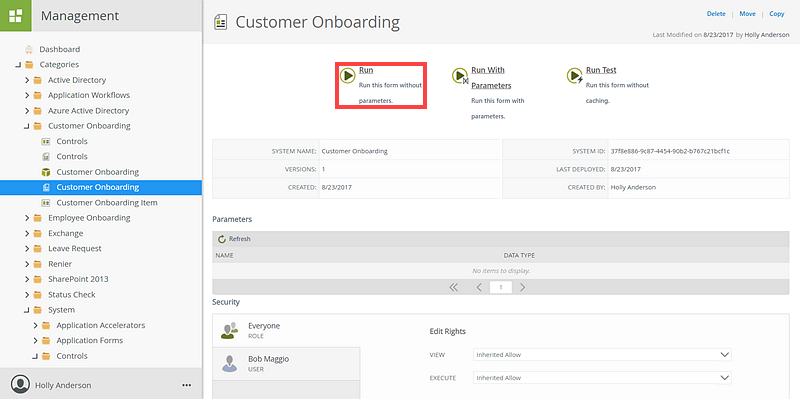Click the Azure Active Directory folder icon
The width and height of the screenshot is (800, 399).
tap(37, 111)
